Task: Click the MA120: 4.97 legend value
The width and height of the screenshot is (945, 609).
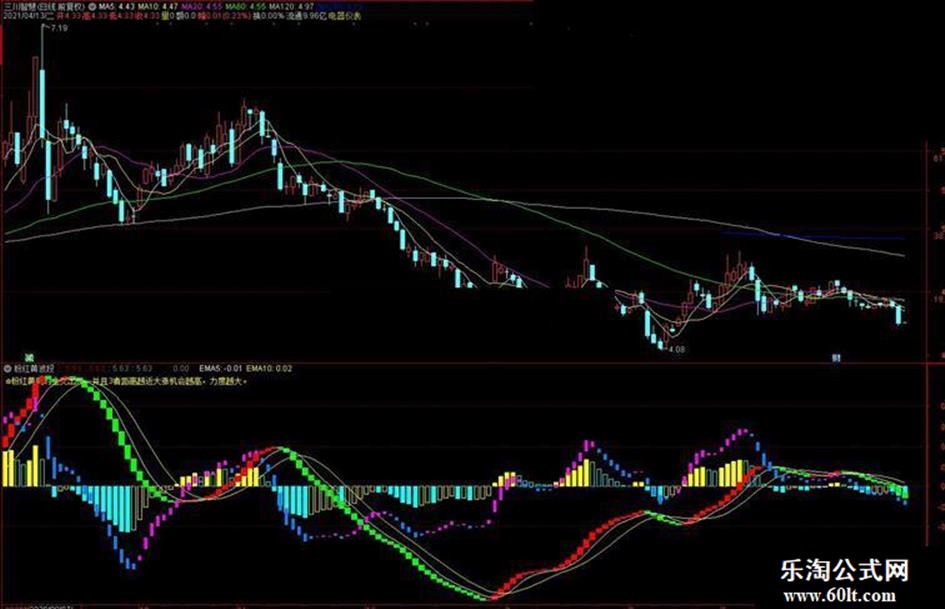Action: tap(292, 7)
